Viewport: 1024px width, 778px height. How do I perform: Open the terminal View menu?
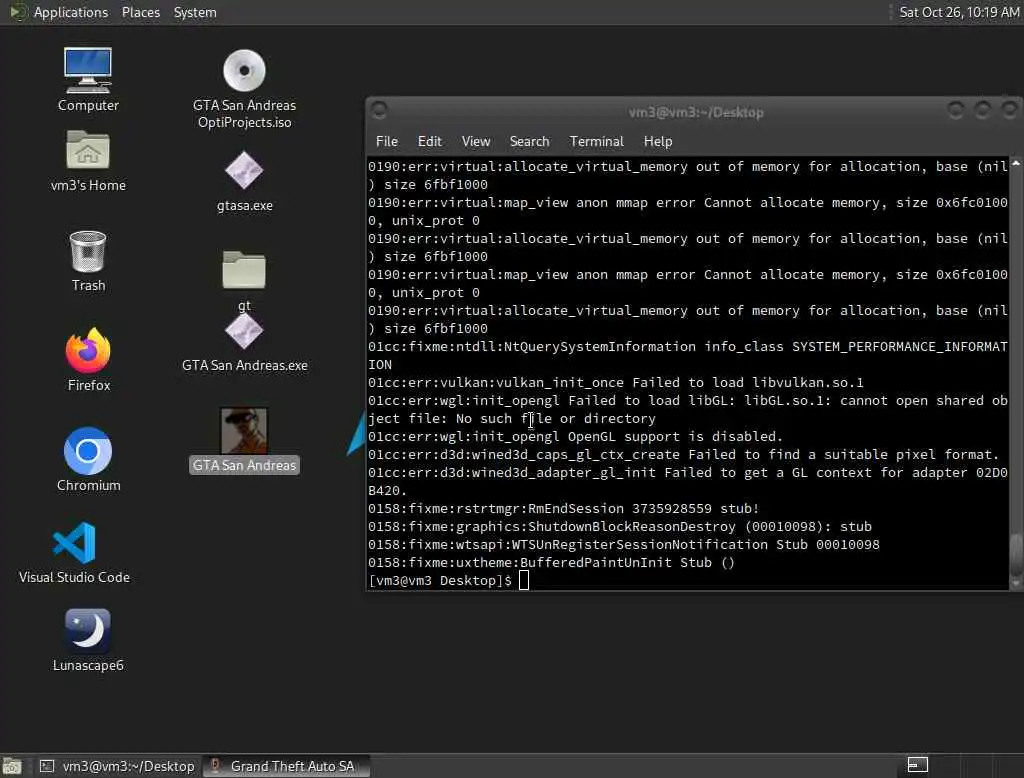tap(475, 141)
